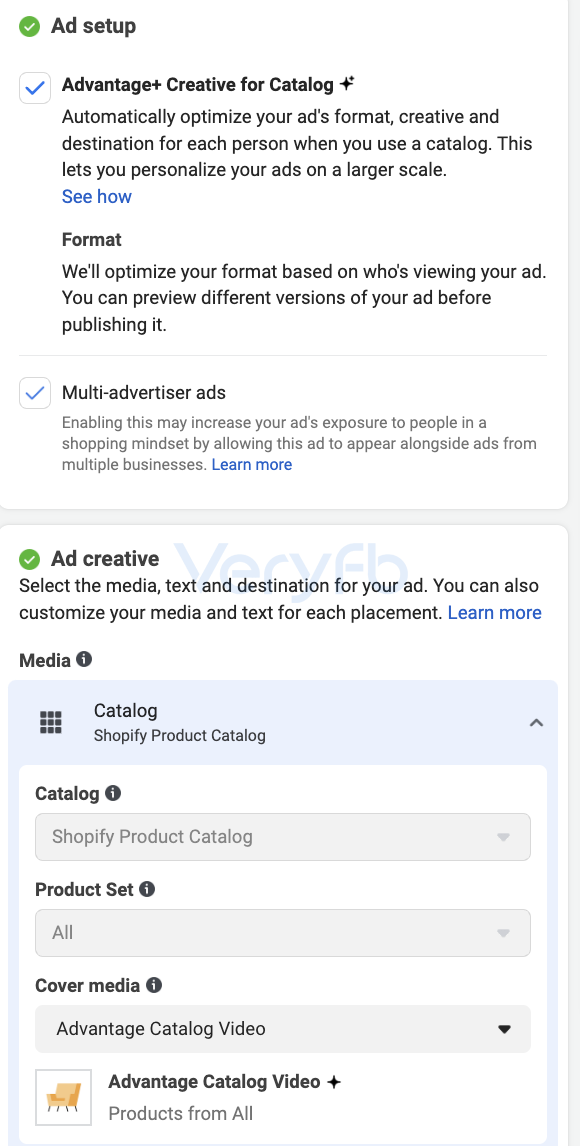Click the Product Set info icon

point(148,889)
